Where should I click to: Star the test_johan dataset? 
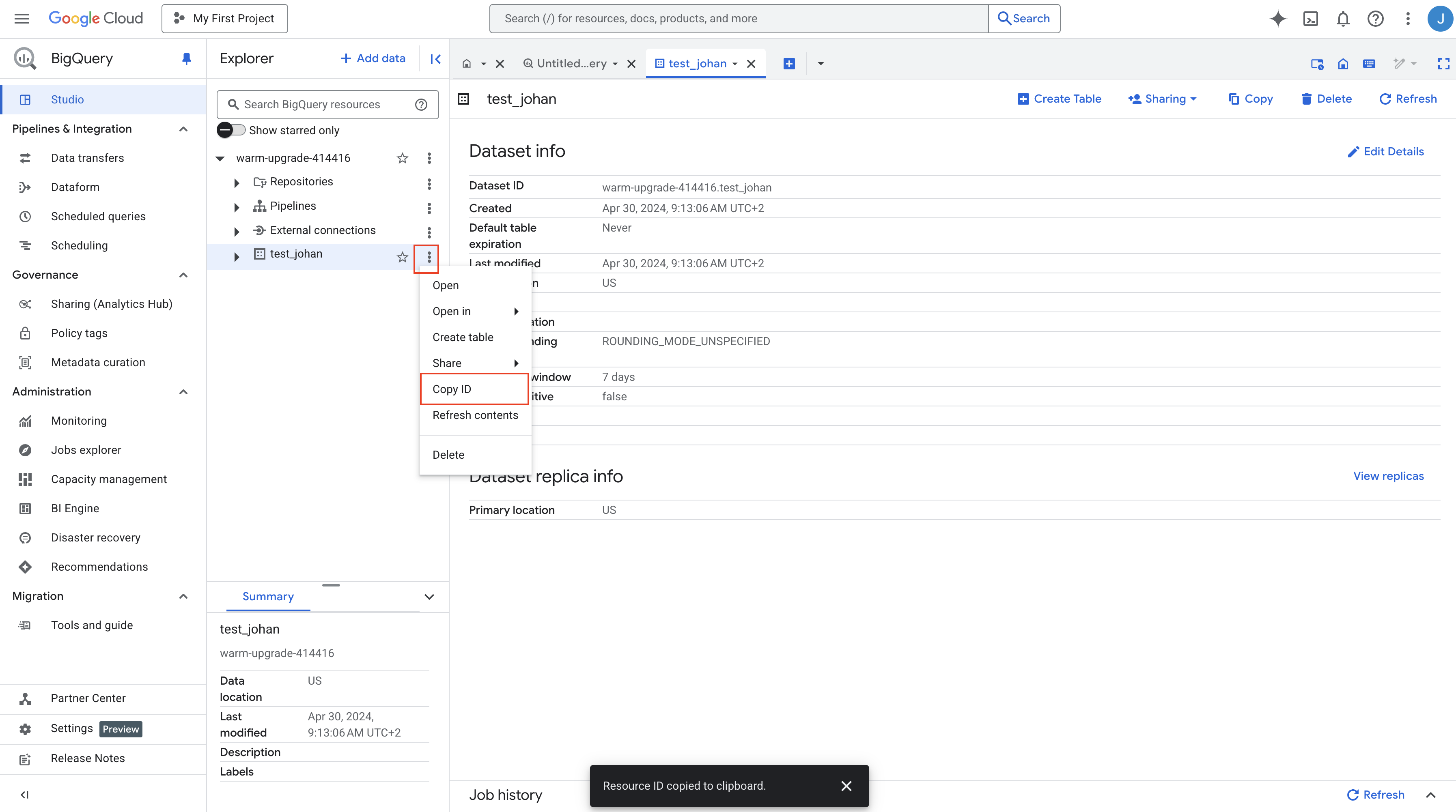403,258
